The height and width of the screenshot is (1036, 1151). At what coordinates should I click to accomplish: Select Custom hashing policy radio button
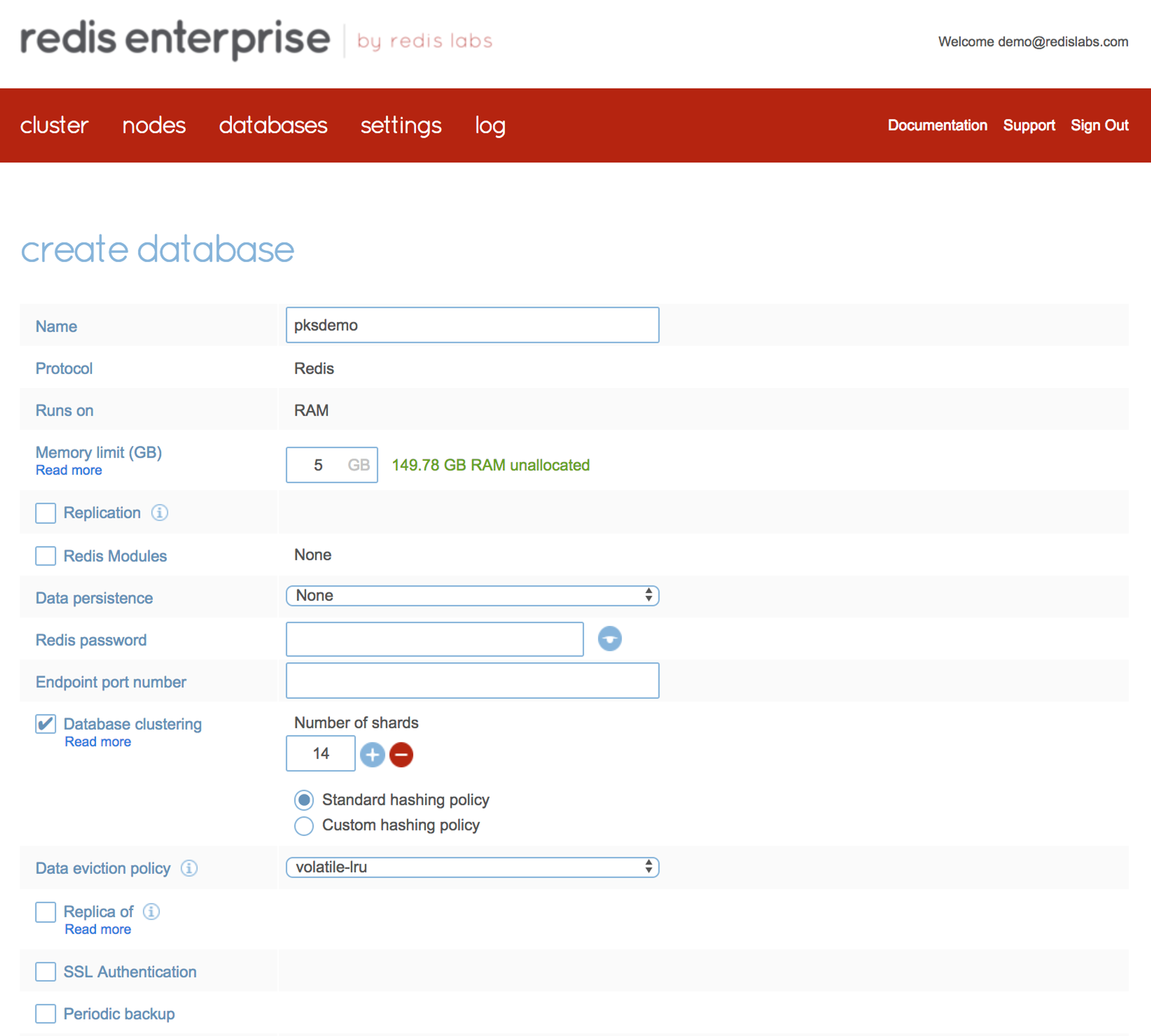(304, 825)
